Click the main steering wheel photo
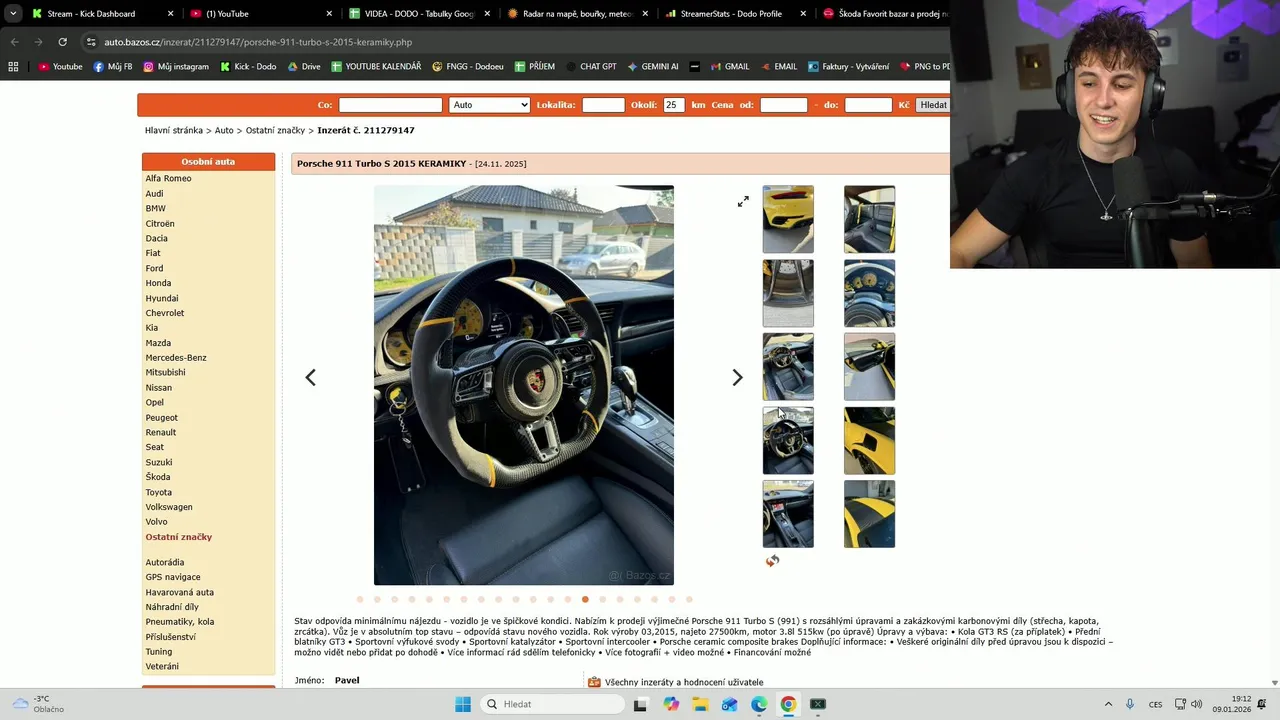The height and width of the screenshot is (720, 1280). point(524,385)
